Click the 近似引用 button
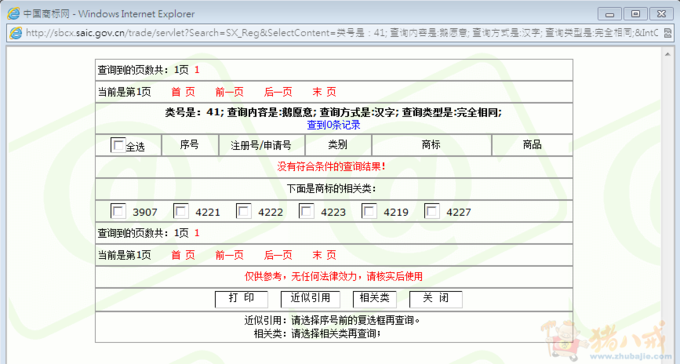 click(310, 299)
